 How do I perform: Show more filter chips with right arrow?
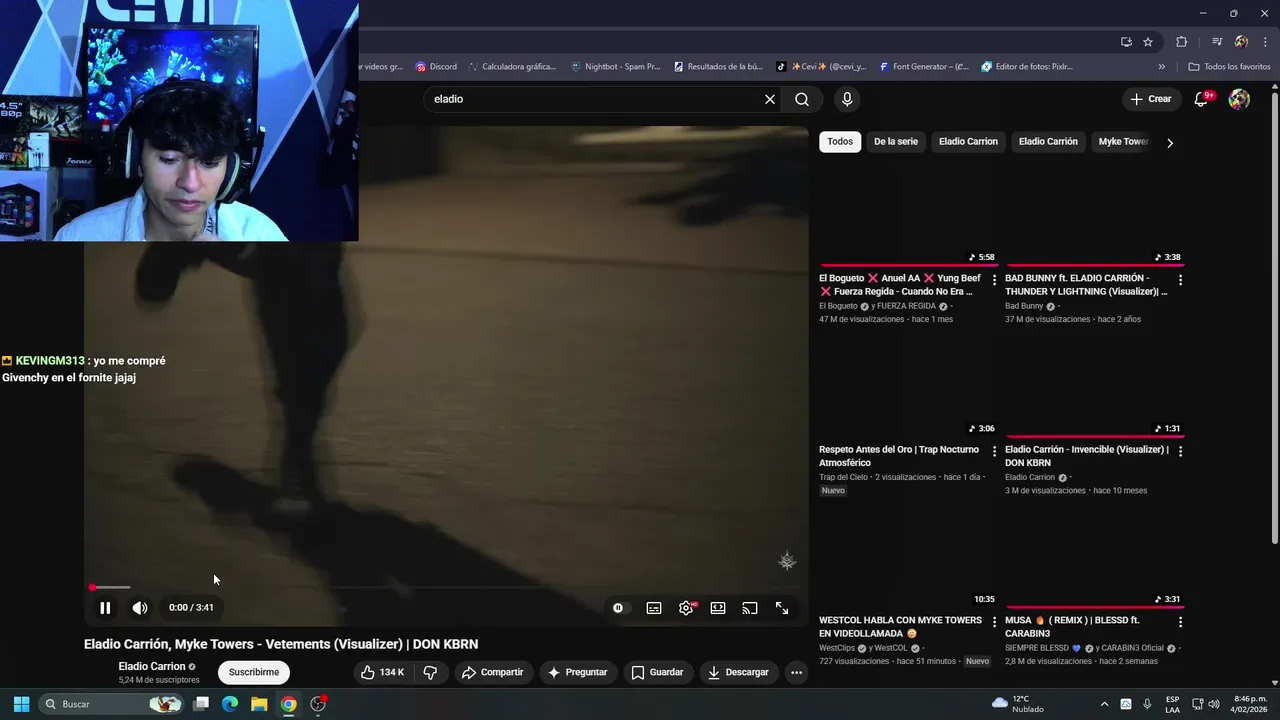[x=1170, y=142]
